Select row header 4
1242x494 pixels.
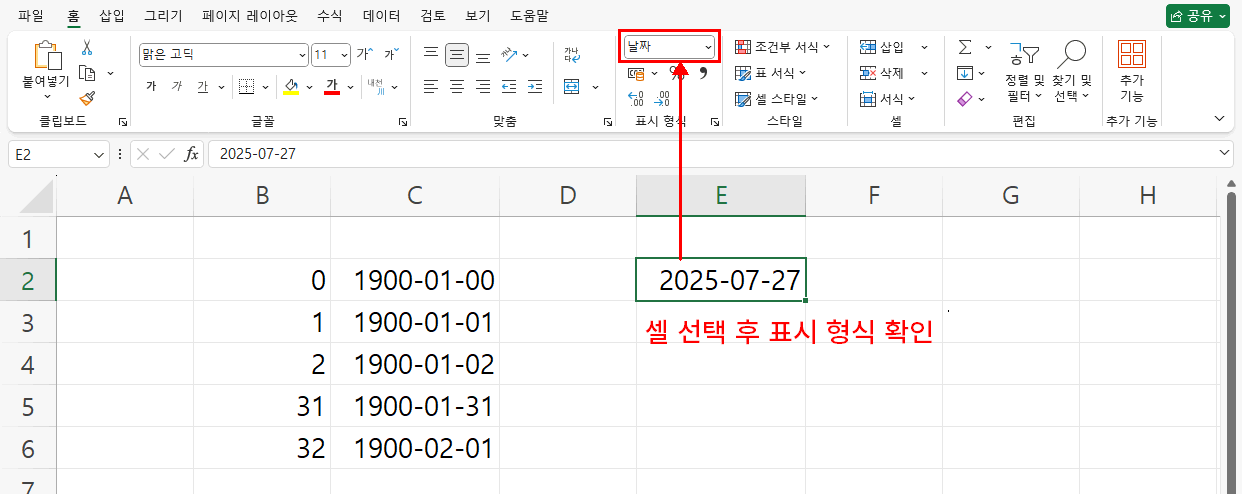28,364
